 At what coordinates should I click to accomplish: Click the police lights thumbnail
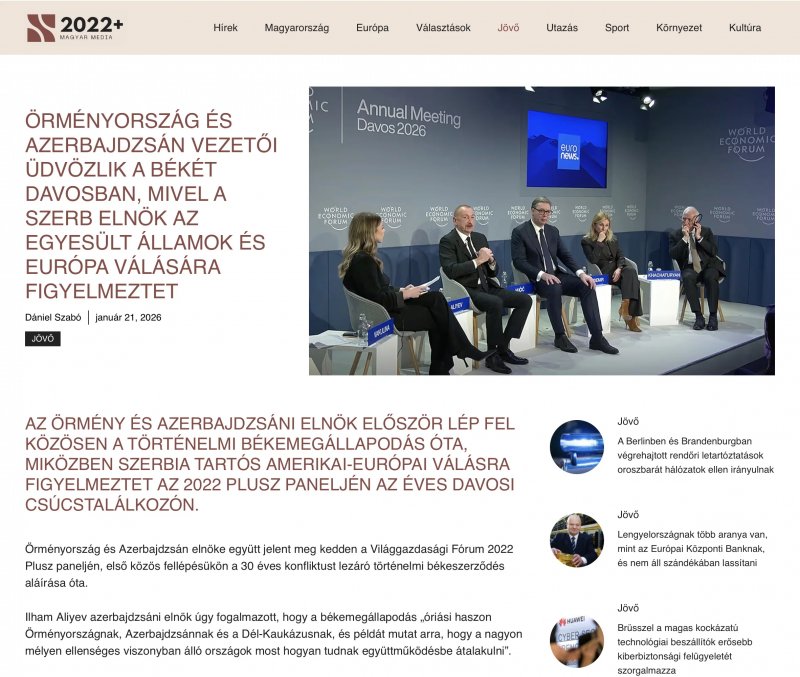pyautogui.click(x=575, y=449)
